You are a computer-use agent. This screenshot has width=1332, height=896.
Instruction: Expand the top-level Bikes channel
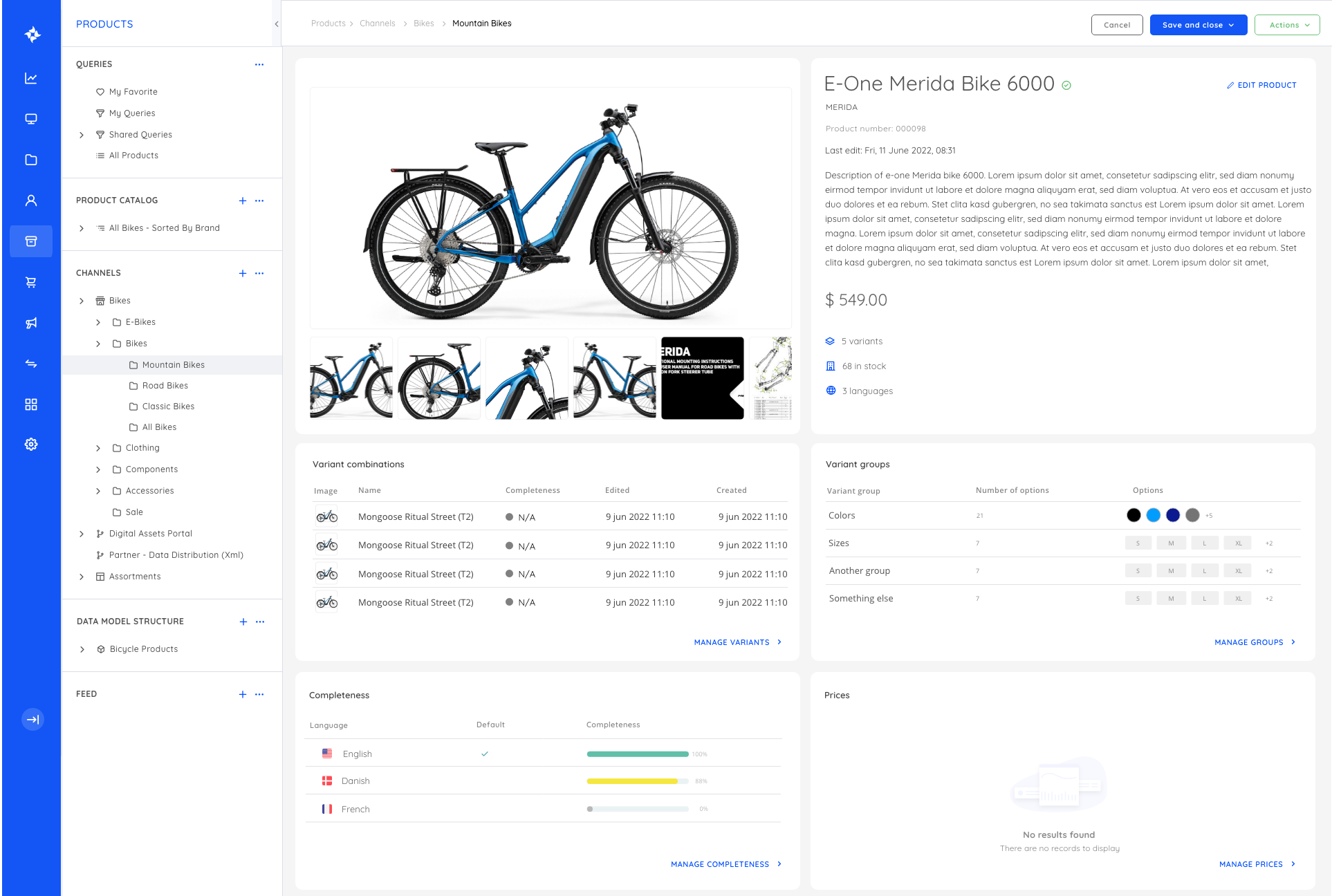point(82,301)
